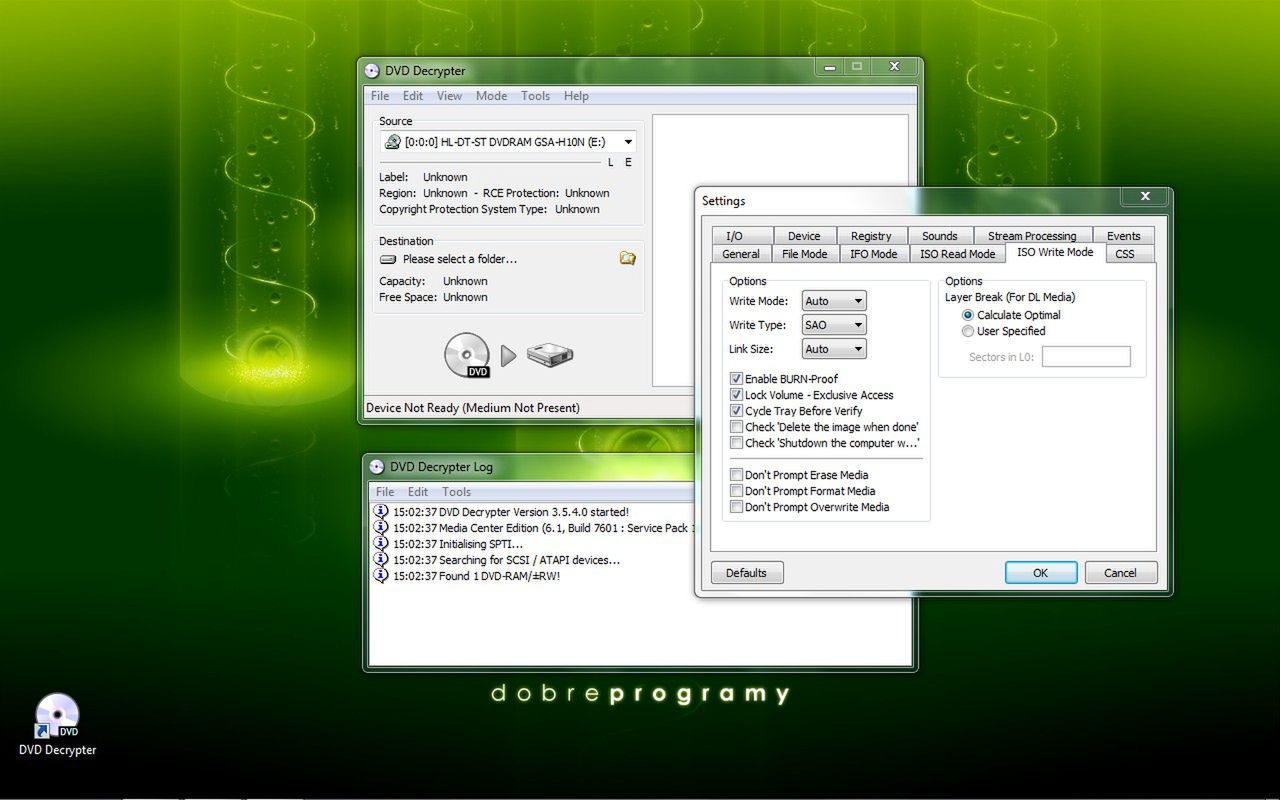Open Edit menu in Log window
Screen dimensions: 1280x800
418,492
